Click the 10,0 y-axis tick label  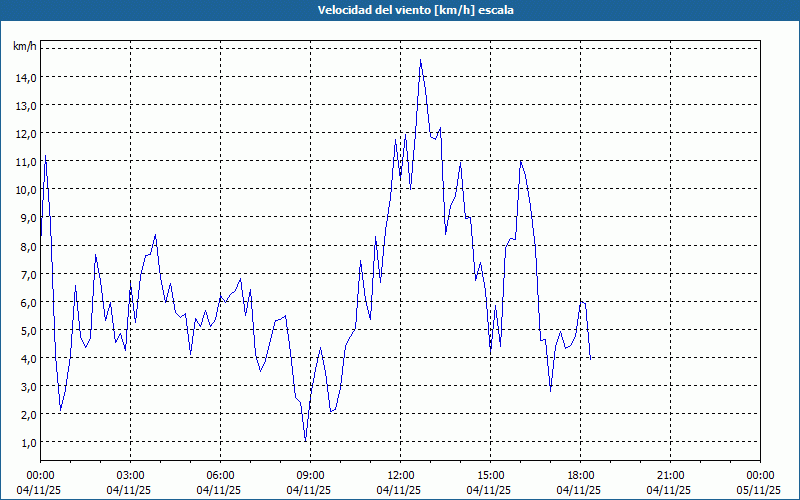(x=26, y=189)
